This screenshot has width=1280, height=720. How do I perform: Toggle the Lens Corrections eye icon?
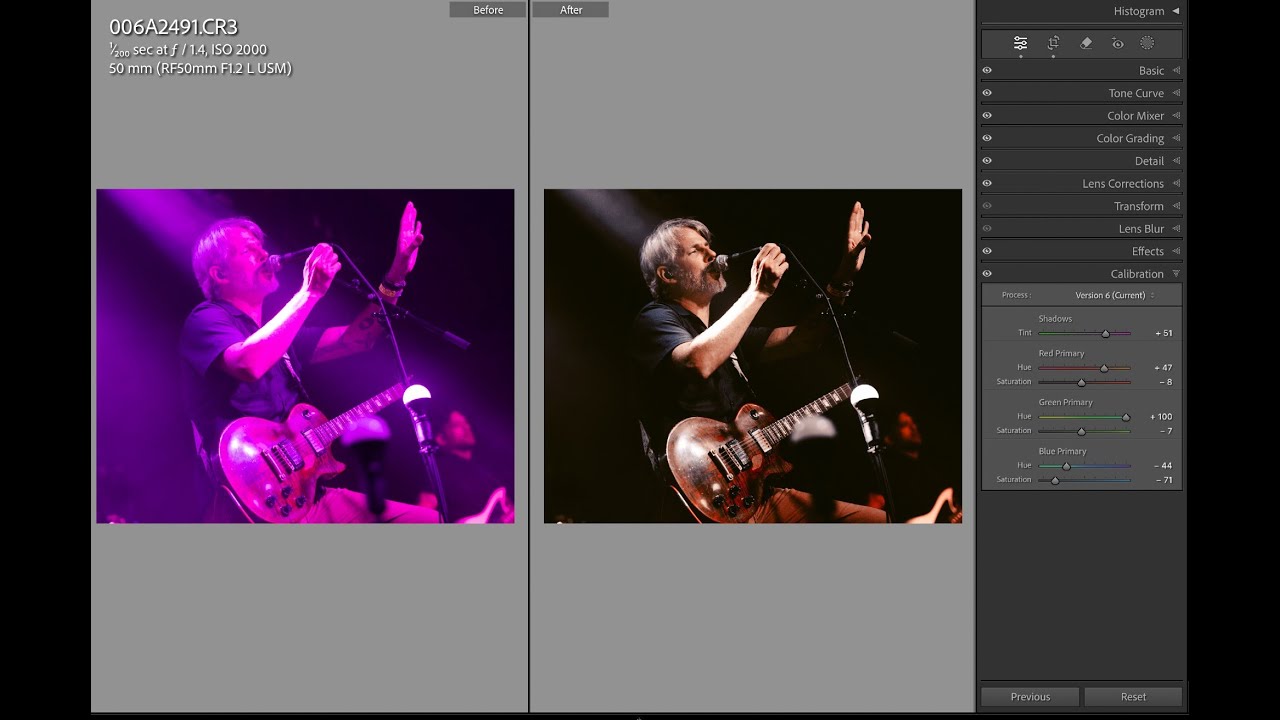tap(987, 184)
